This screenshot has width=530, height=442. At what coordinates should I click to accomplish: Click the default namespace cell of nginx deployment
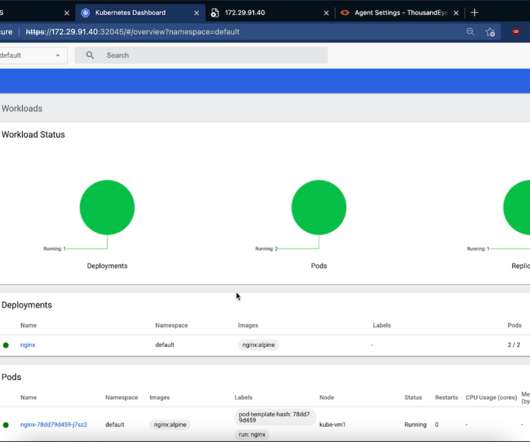[165, 345]
